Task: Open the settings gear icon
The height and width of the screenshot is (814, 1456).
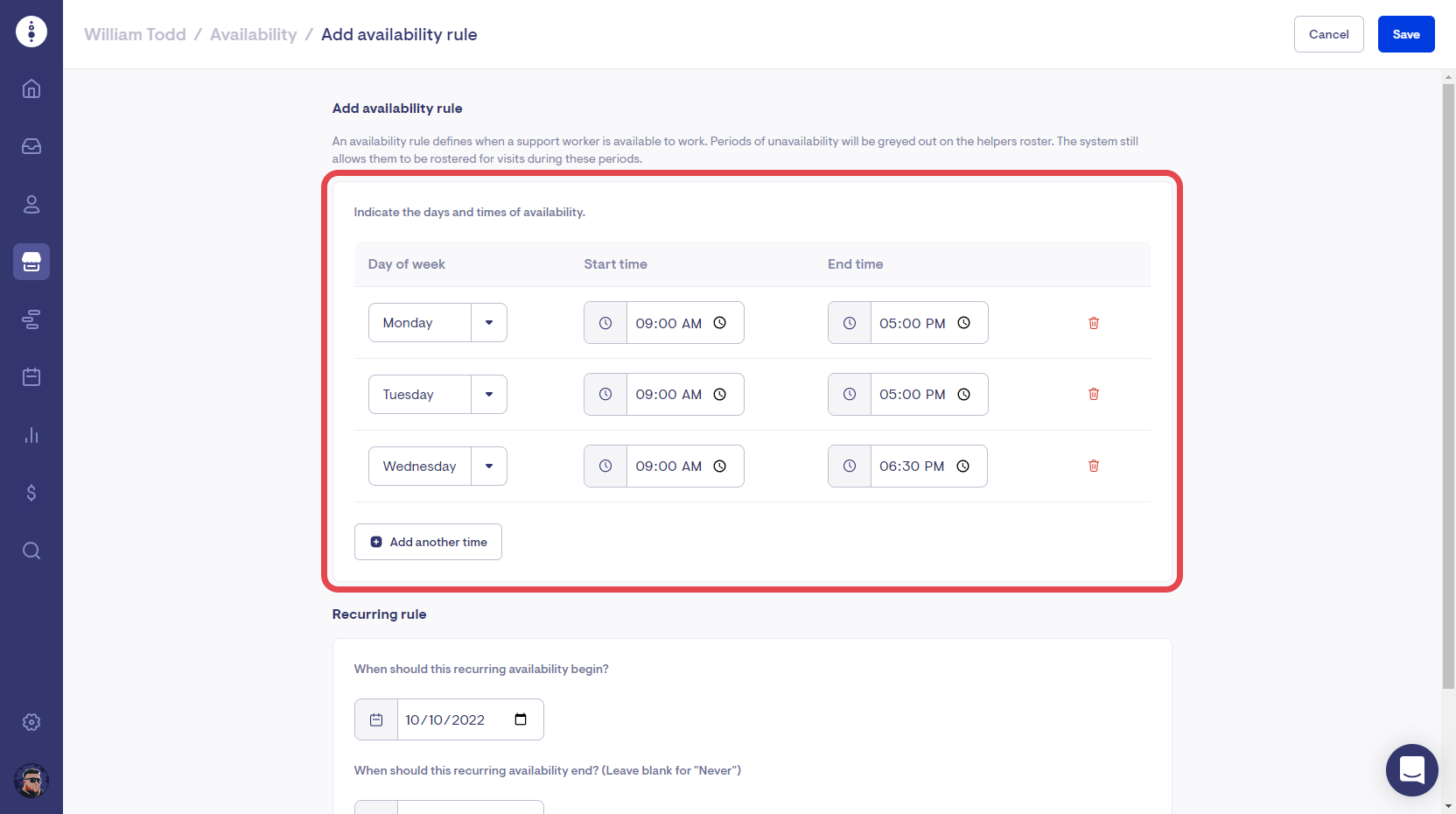Action: pyautogui.click(x=31, y=722)
